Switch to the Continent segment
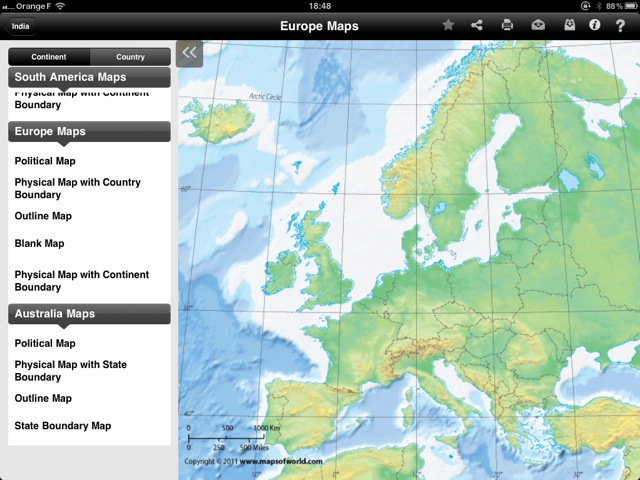640x480 pixels. [x=49, y=57]
